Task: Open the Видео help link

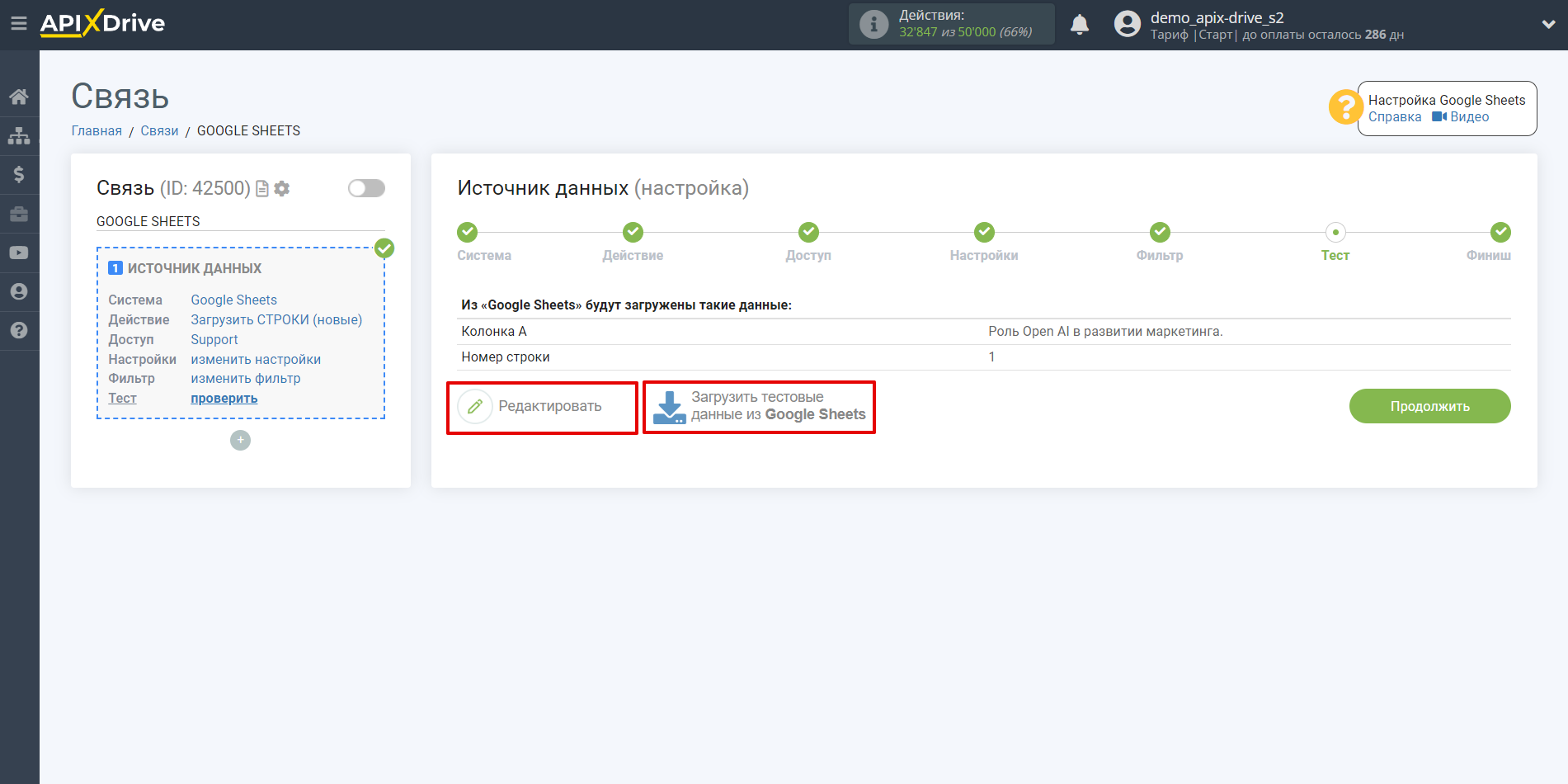Action: point(1469,116)
